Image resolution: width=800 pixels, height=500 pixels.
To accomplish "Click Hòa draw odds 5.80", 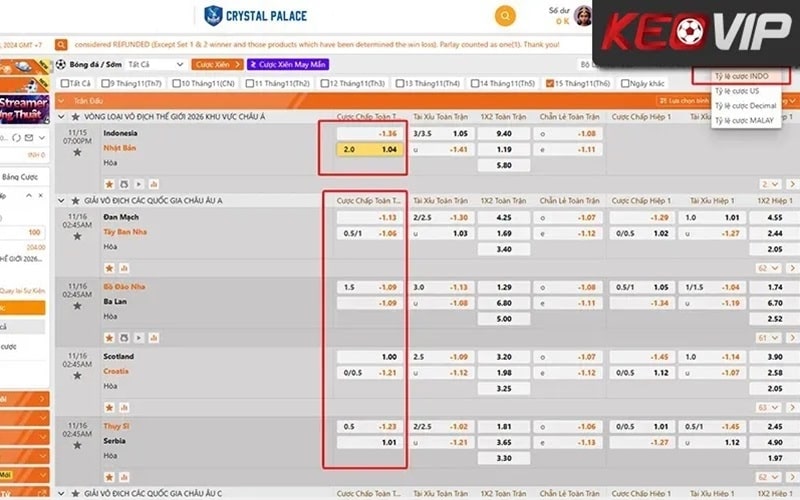I will 504,165.
